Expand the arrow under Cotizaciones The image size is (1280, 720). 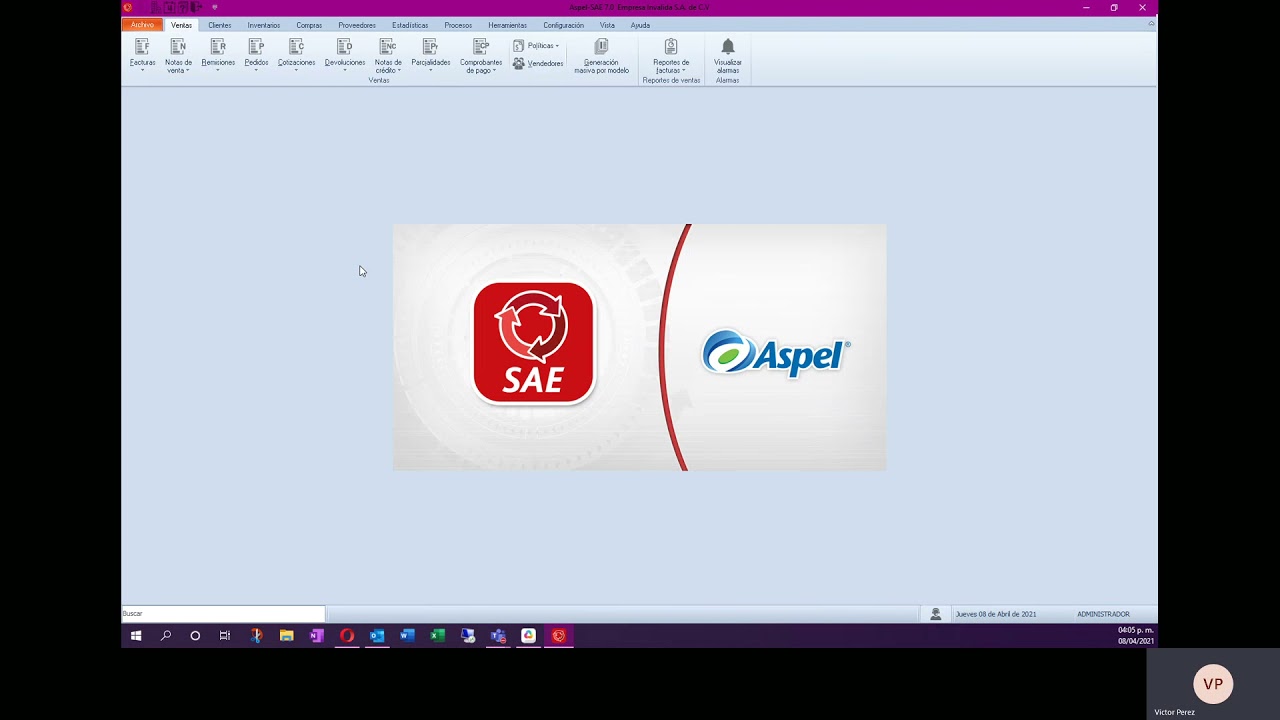[x=296, y=70]
